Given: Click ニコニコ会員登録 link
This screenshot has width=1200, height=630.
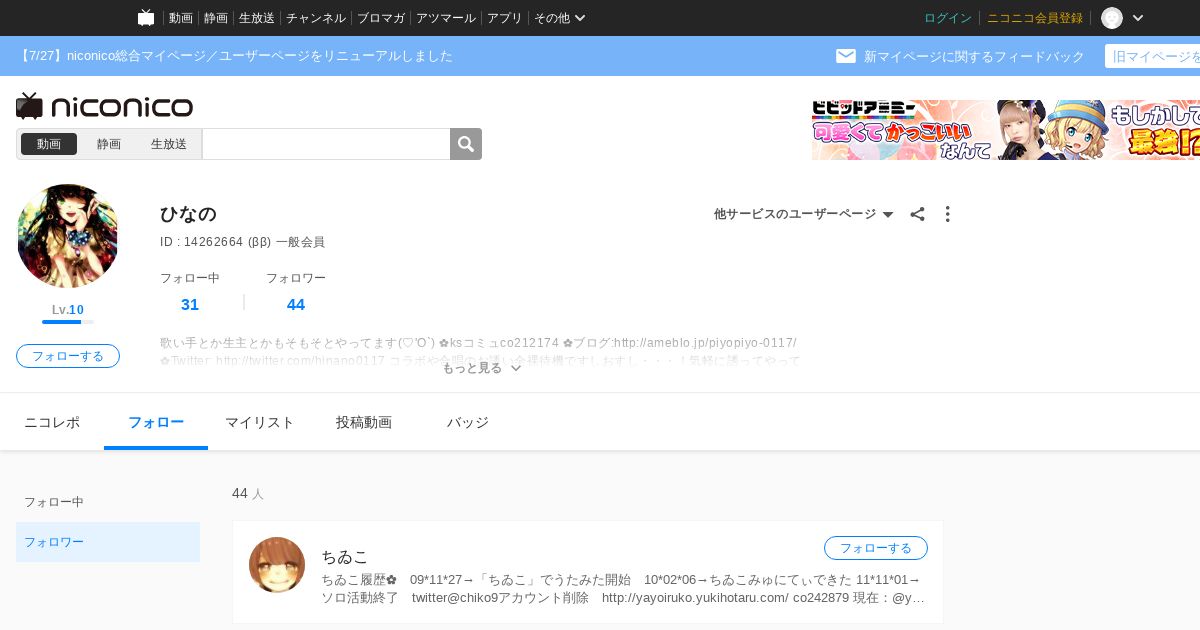Looking at the screenshot, I should point(1035,18).
